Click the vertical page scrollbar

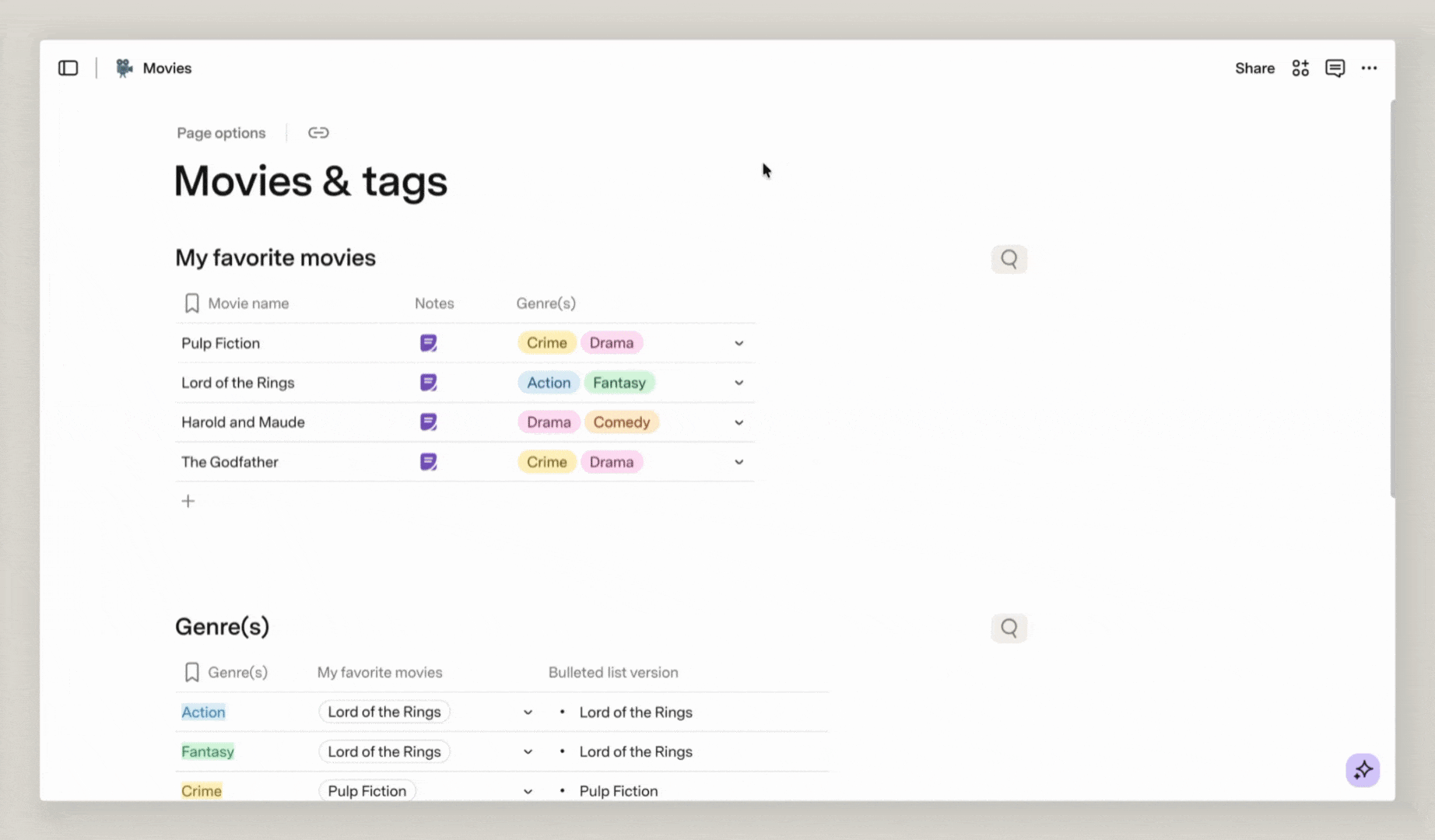[1392, 299]
